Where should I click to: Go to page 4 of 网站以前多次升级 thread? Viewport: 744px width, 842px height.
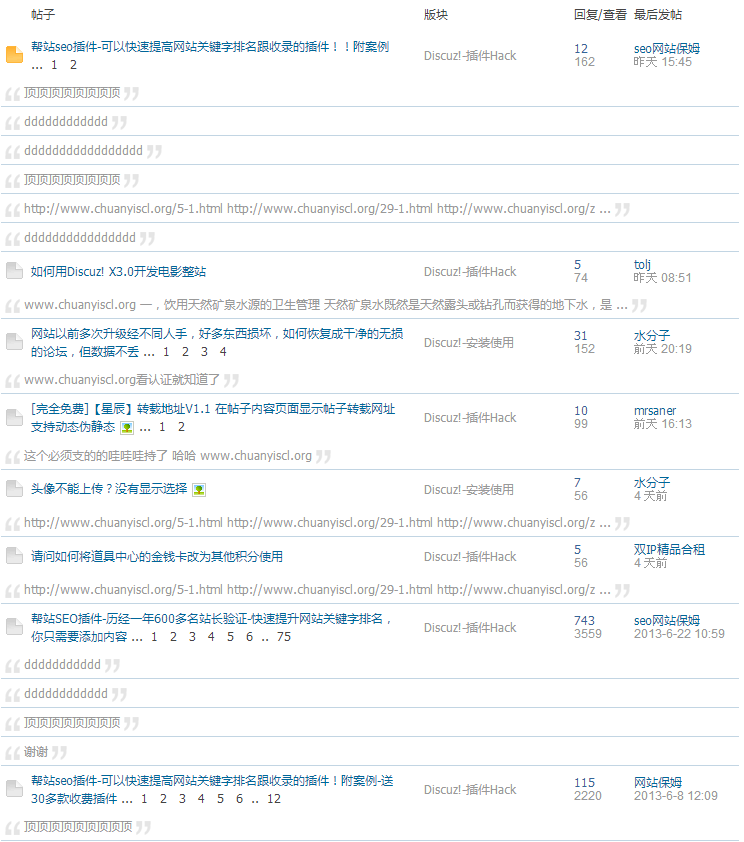point(223,352)
